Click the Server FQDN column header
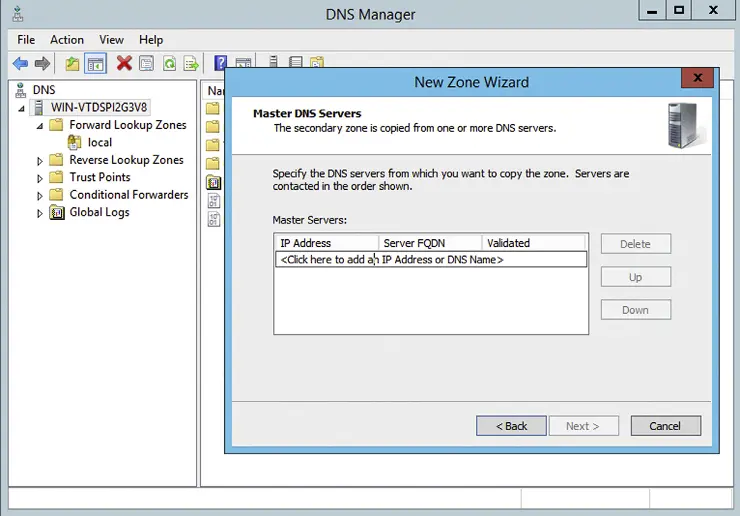 pyautogui.click(x=430, y=243)
